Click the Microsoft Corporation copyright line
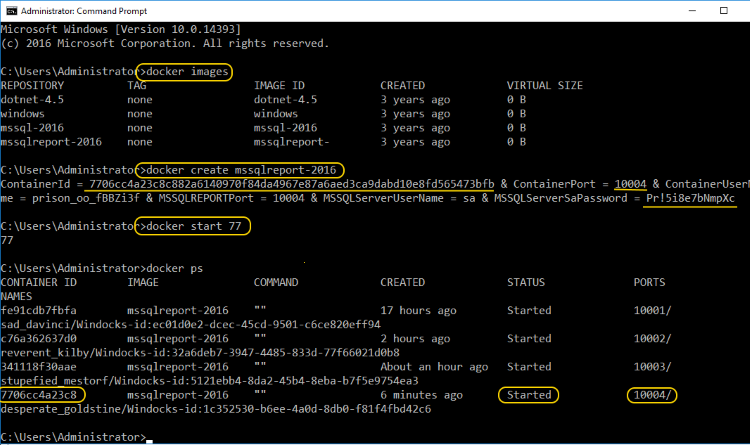Image resolution: width=750 pixels, height=445 pixels. coord(165,44)
